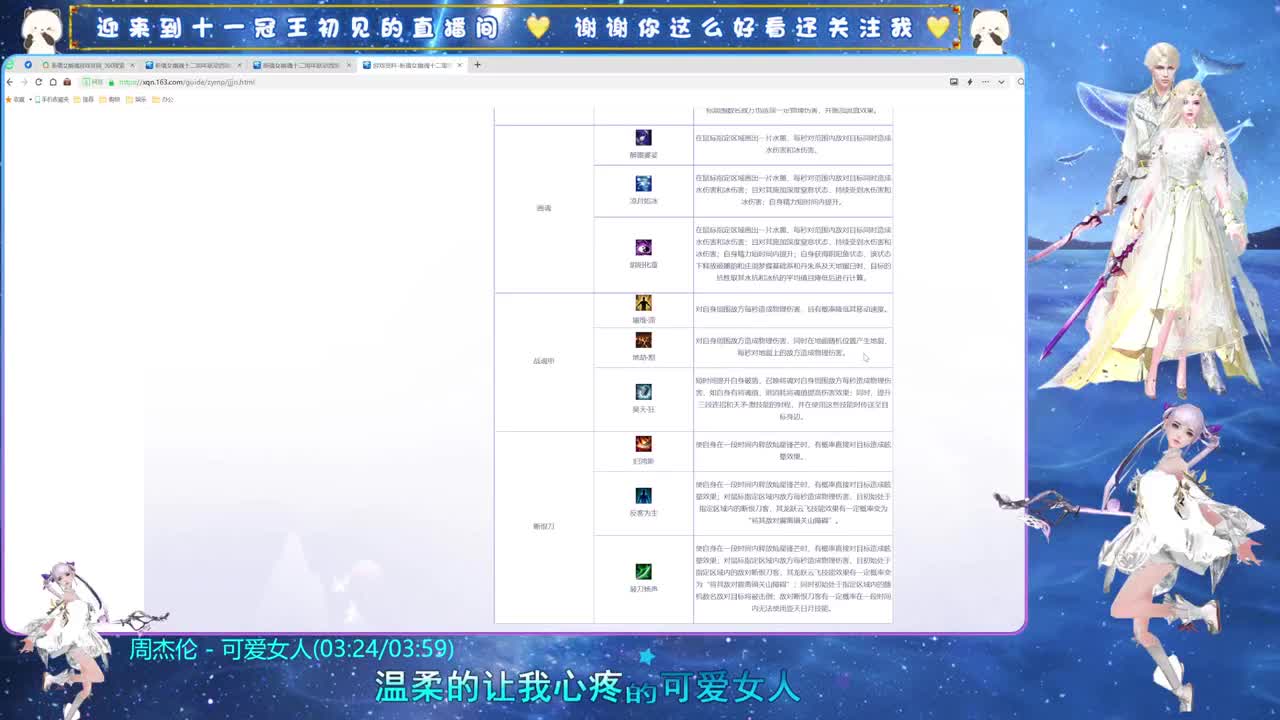Click the 反客为主 skill name
1280x720 pixels.
click(x=643, y=513)
